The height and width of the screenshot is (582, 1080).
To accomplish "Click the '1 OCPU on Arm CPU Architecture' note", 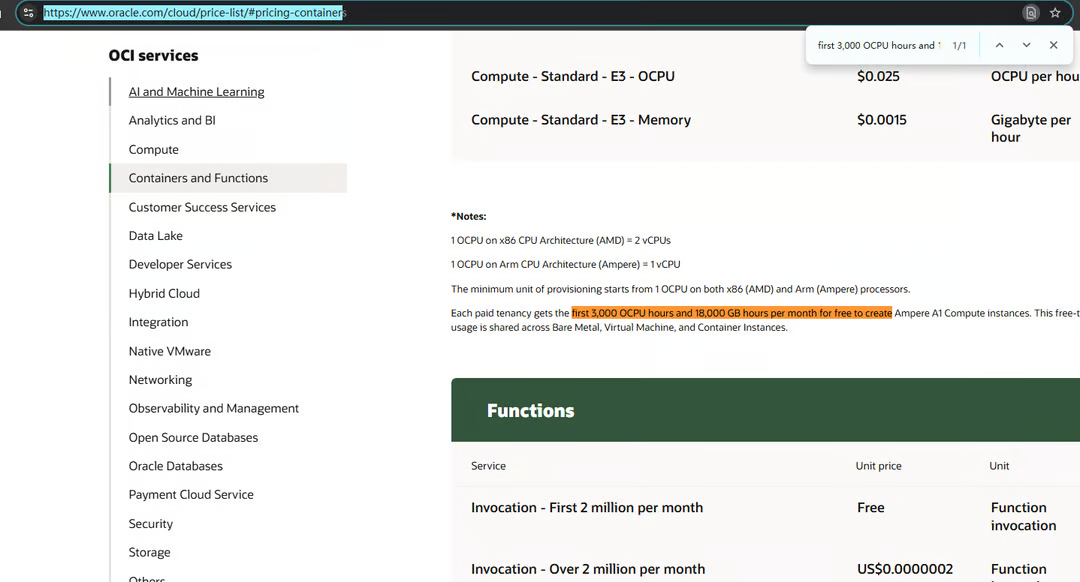I will point(565,264).
